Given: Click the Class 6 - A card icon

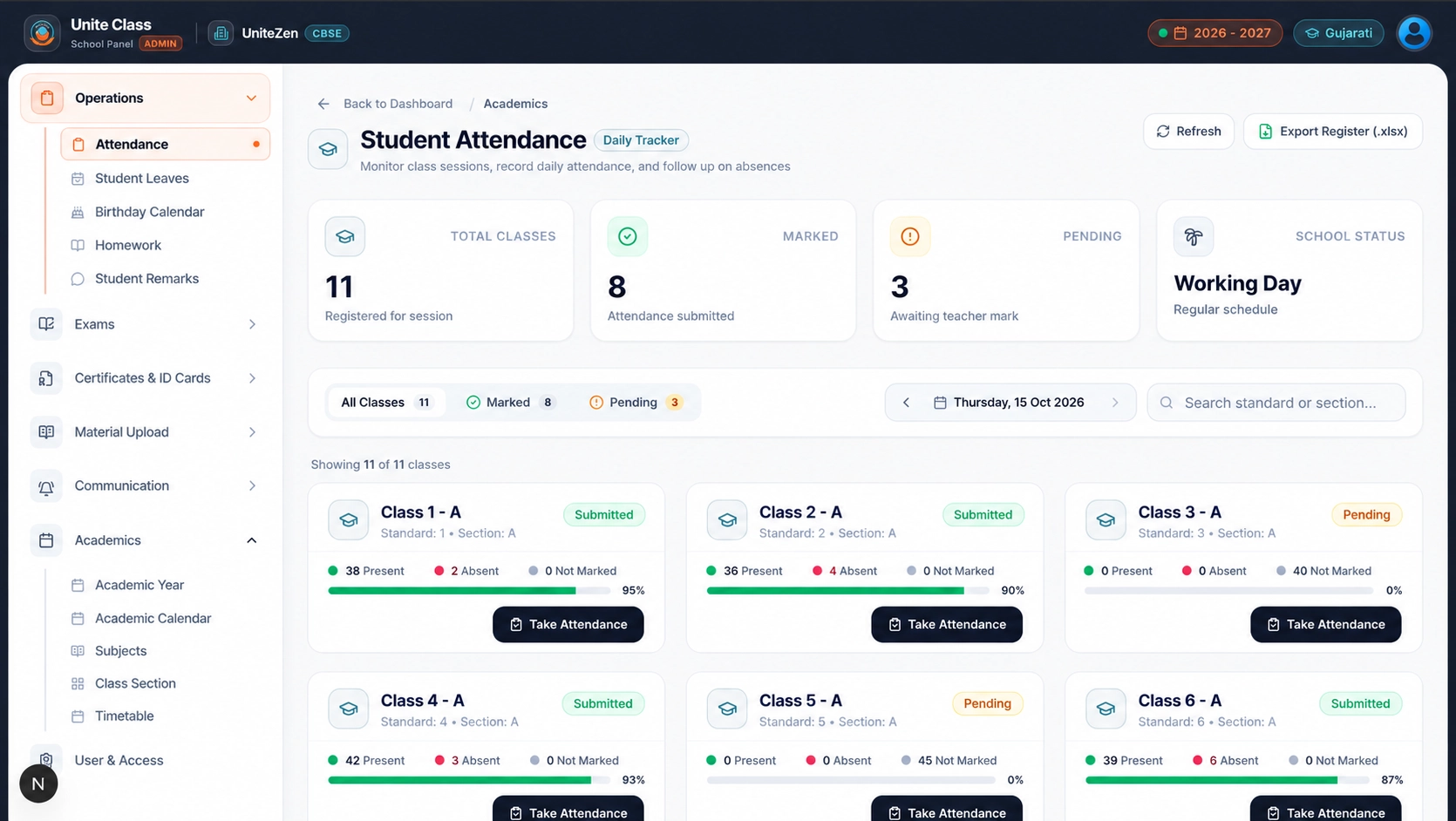Looking at the screenshot, I should click(1106, 709).
